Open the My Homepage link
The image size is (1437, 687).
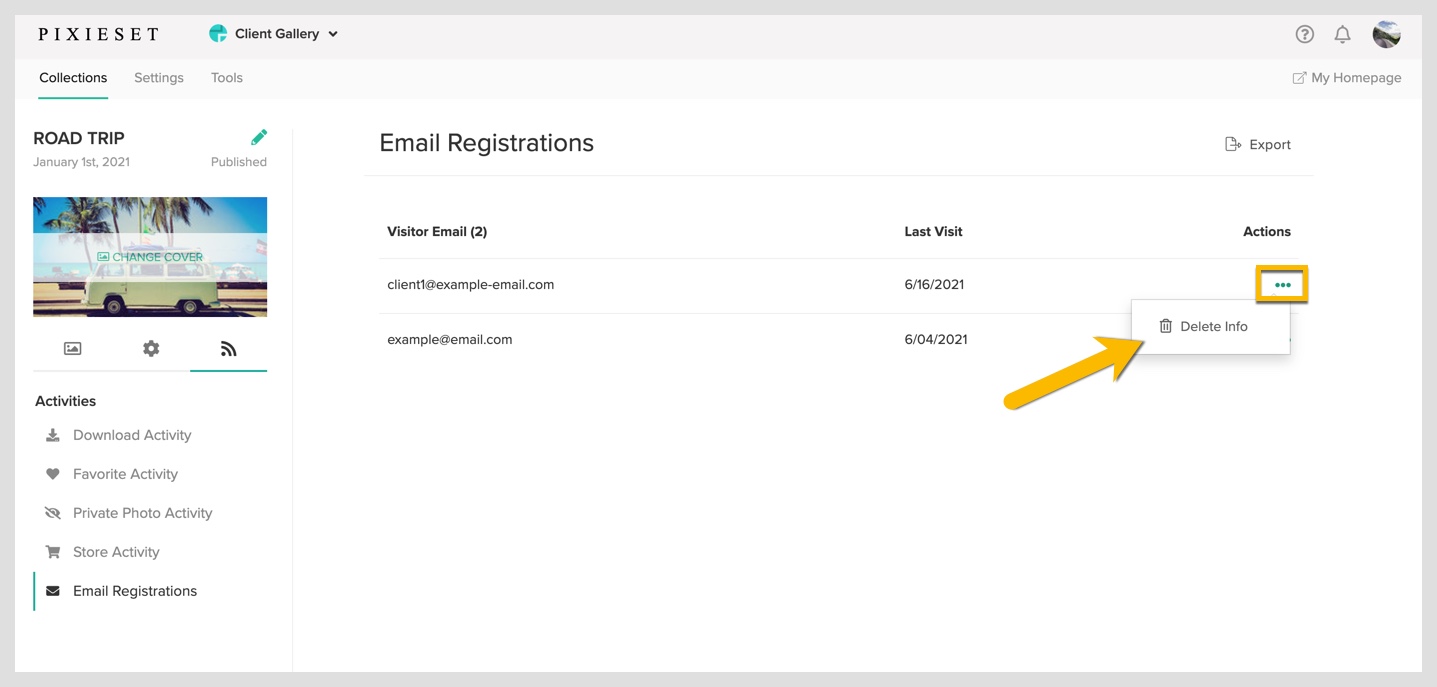point(1347,78)
